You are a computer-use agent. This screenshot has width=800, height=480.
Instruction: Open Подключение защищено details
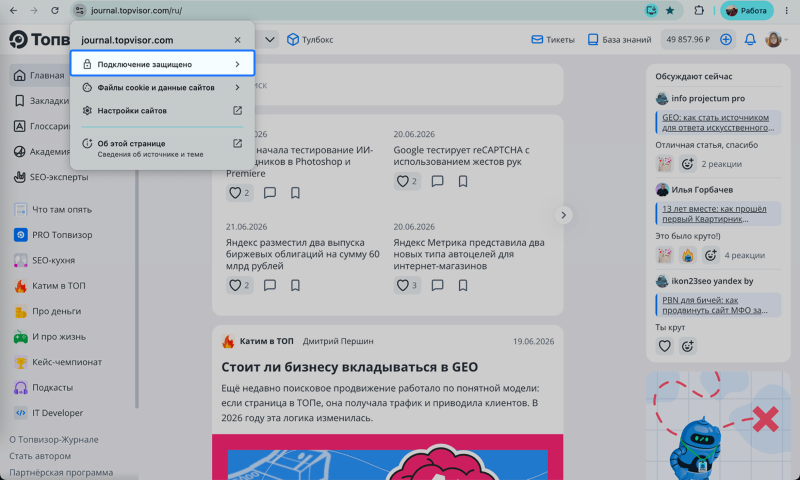162,64
